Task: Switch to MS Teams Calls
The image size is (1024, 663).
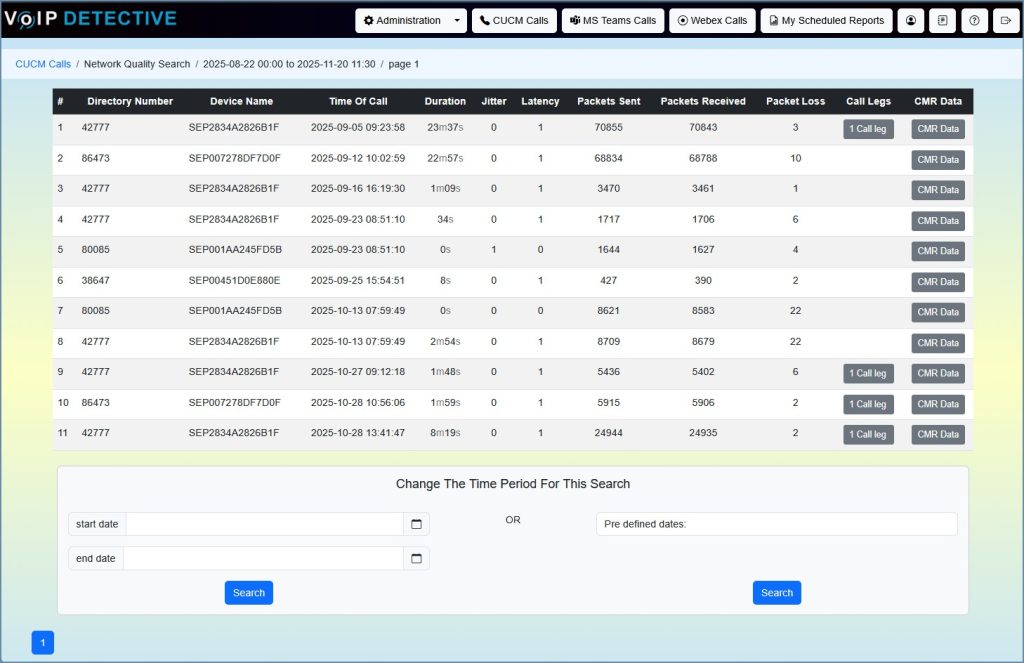Action: [x=612, y=20]
